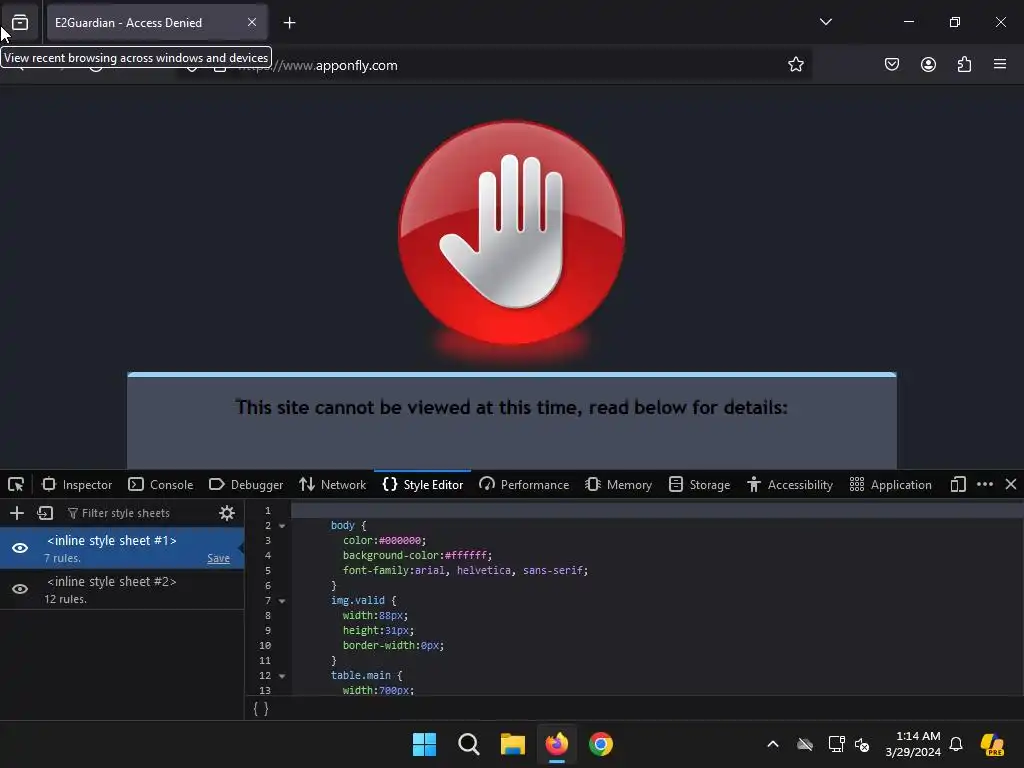
Task: Show hidden system tray icons
Action: tap(773, 744)
